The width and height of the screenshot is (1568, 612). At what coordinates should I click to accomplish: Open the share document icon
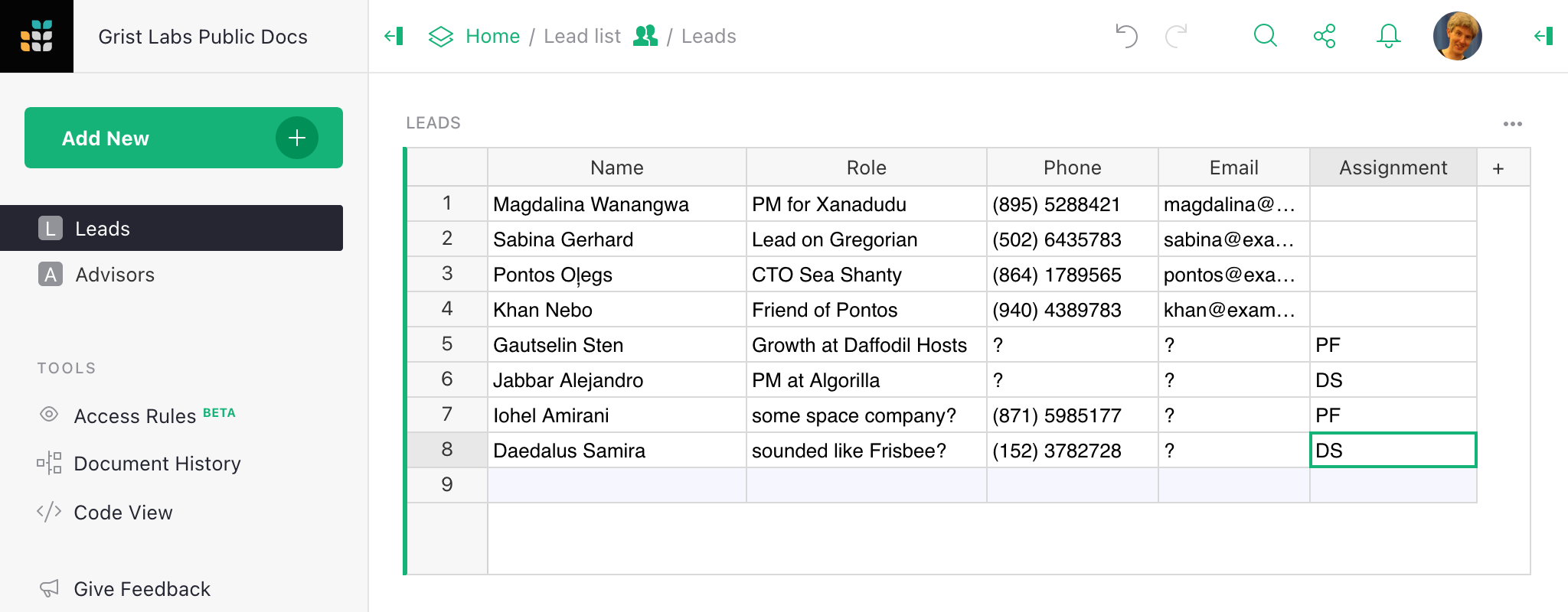click(x=1325, y=36)
